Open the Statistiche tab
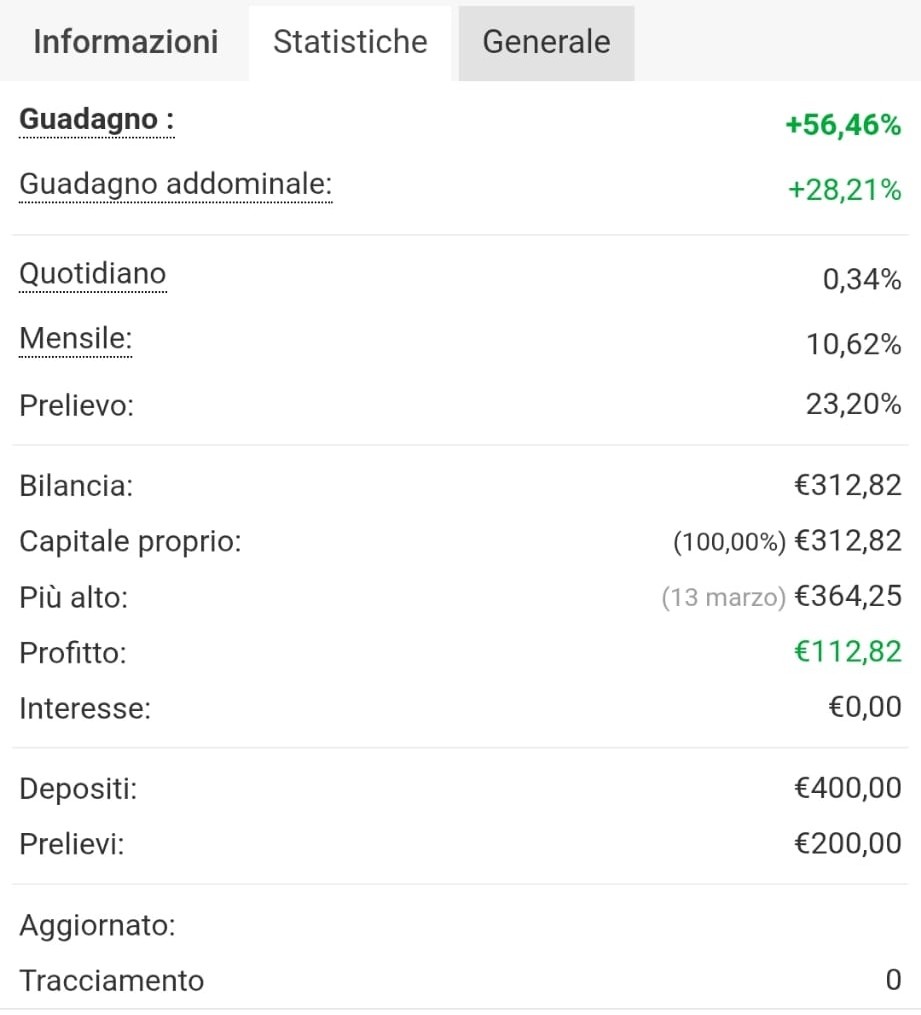The image size is (921, 1015). click(x=350, y=42)
